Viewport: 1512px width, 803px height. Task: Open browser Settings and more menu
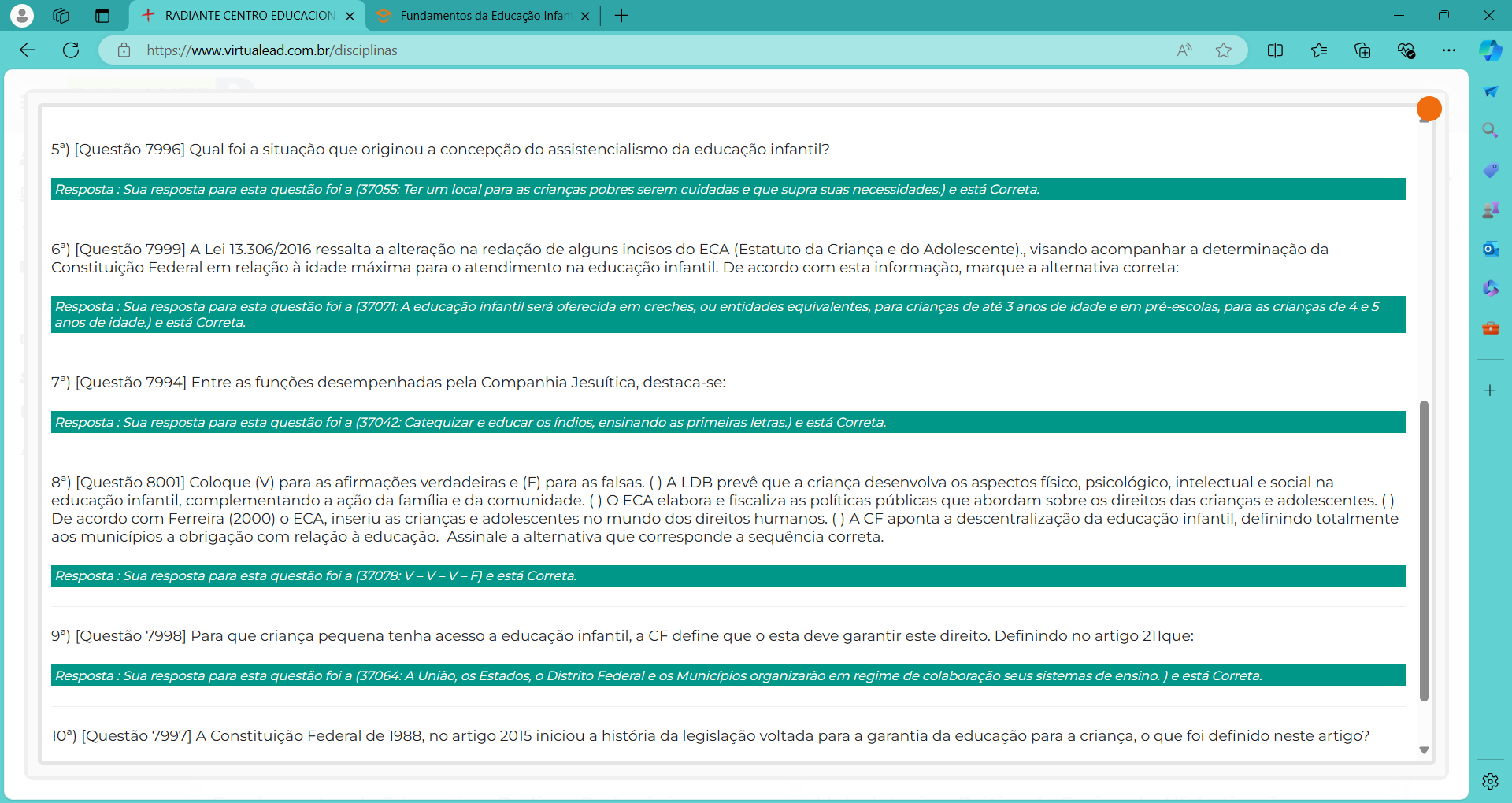(x=1449, y=50)
